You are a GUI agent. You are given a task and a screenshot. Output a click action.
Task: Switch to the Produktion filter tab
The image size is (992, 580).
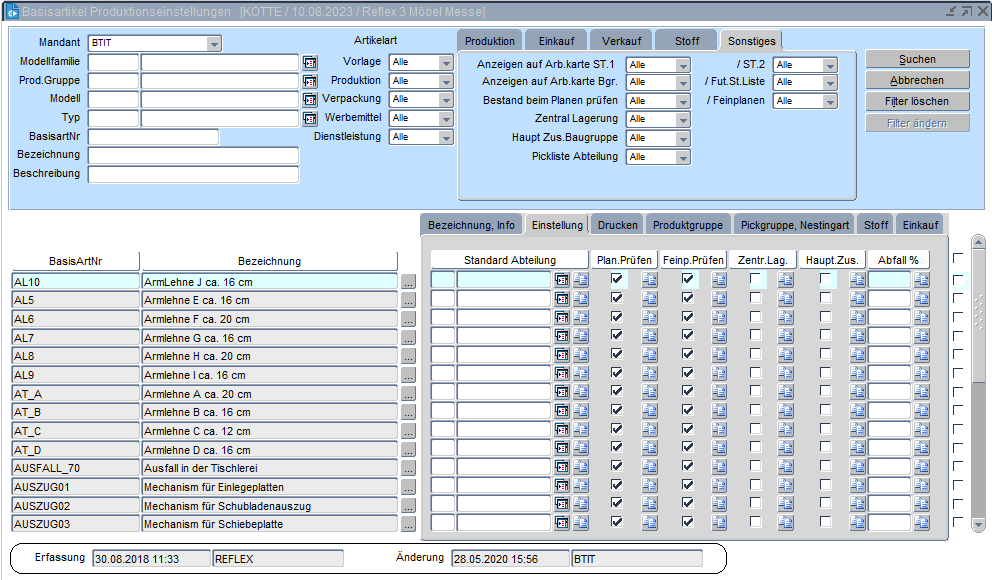490,41
